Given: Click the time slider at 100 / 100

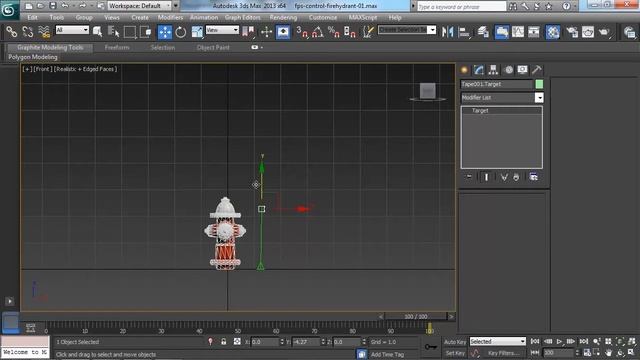Looking at the screenshot, I should (416, 316).
